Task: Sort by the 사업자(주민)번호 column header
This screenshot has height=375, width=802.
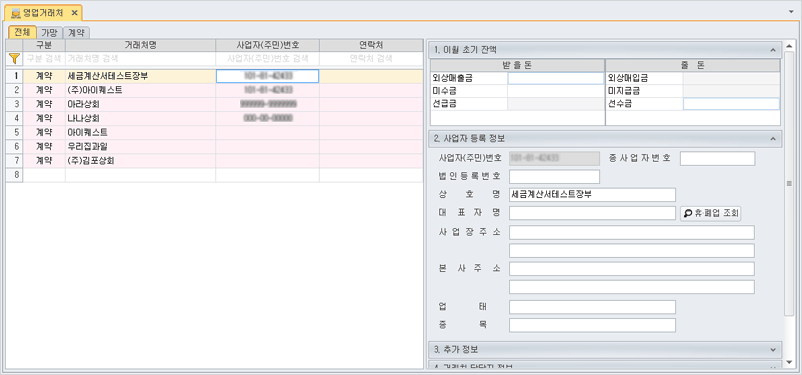Action: [x=268, y=45]
